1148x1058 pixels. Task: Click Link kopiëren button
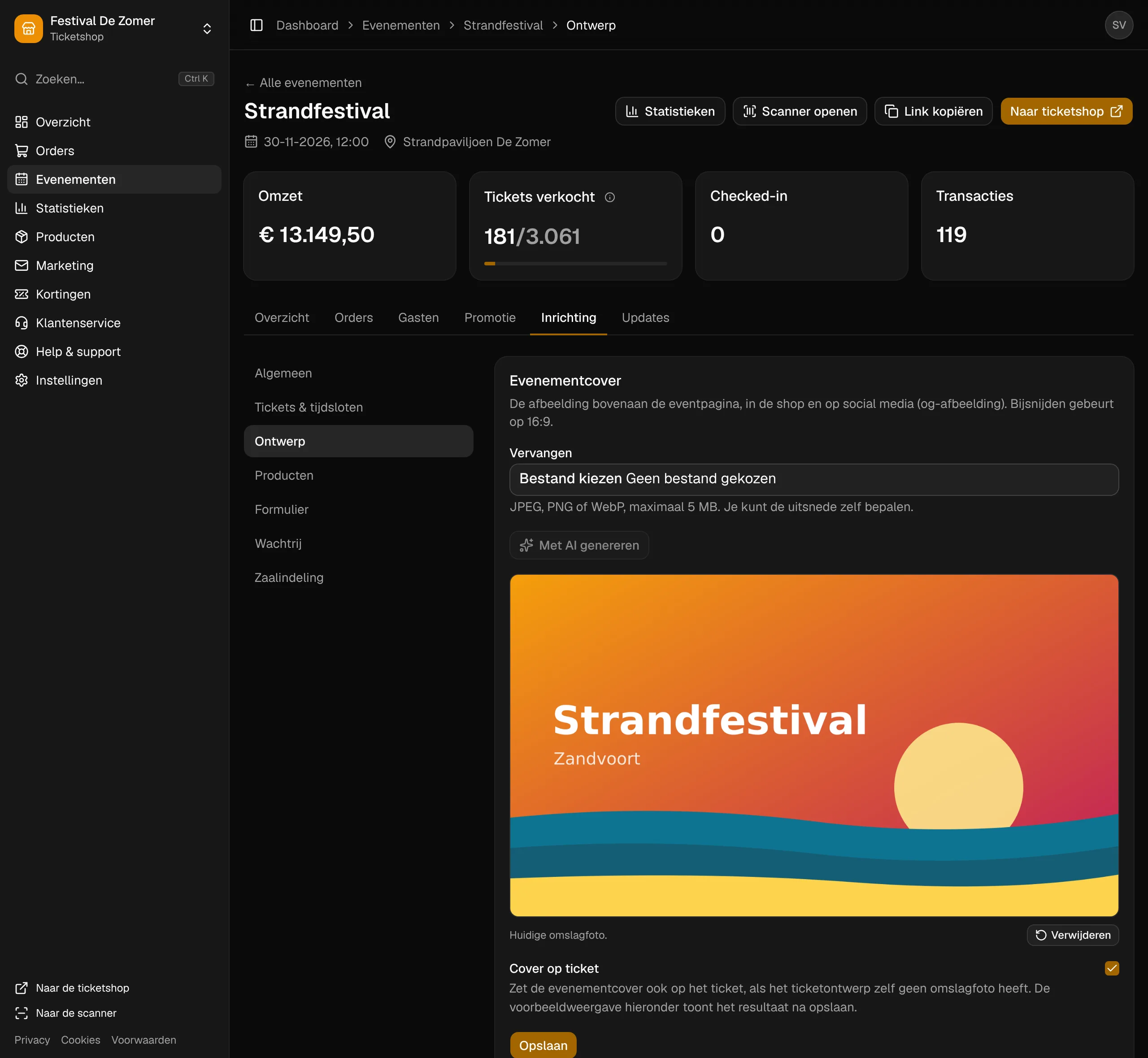click(x=933, y=111)
